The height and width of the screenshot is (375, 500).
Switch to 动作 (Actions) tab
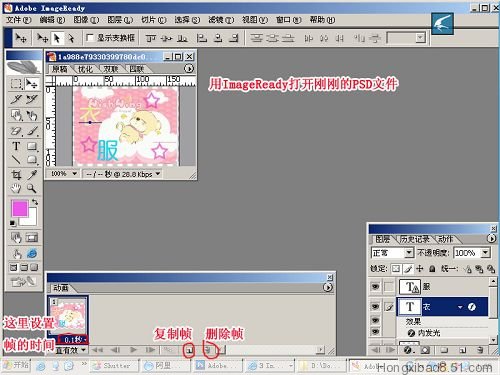446,239
